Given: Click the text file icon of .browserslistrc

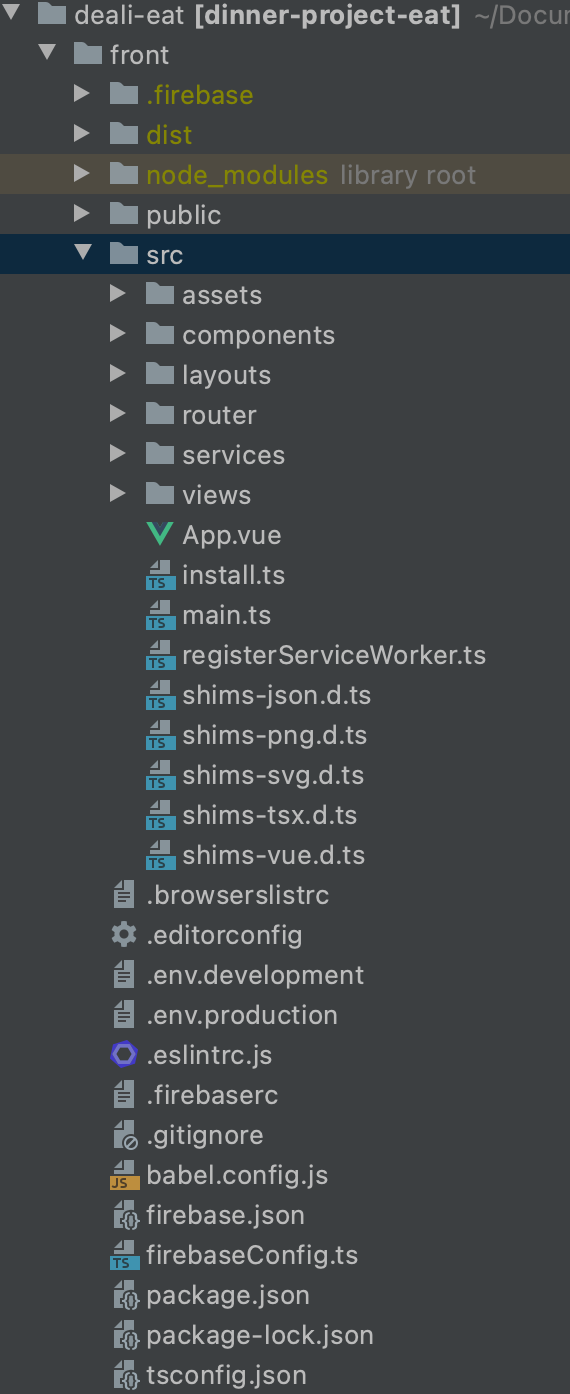Looking at the screenshot, I should [x=124, y=895].
